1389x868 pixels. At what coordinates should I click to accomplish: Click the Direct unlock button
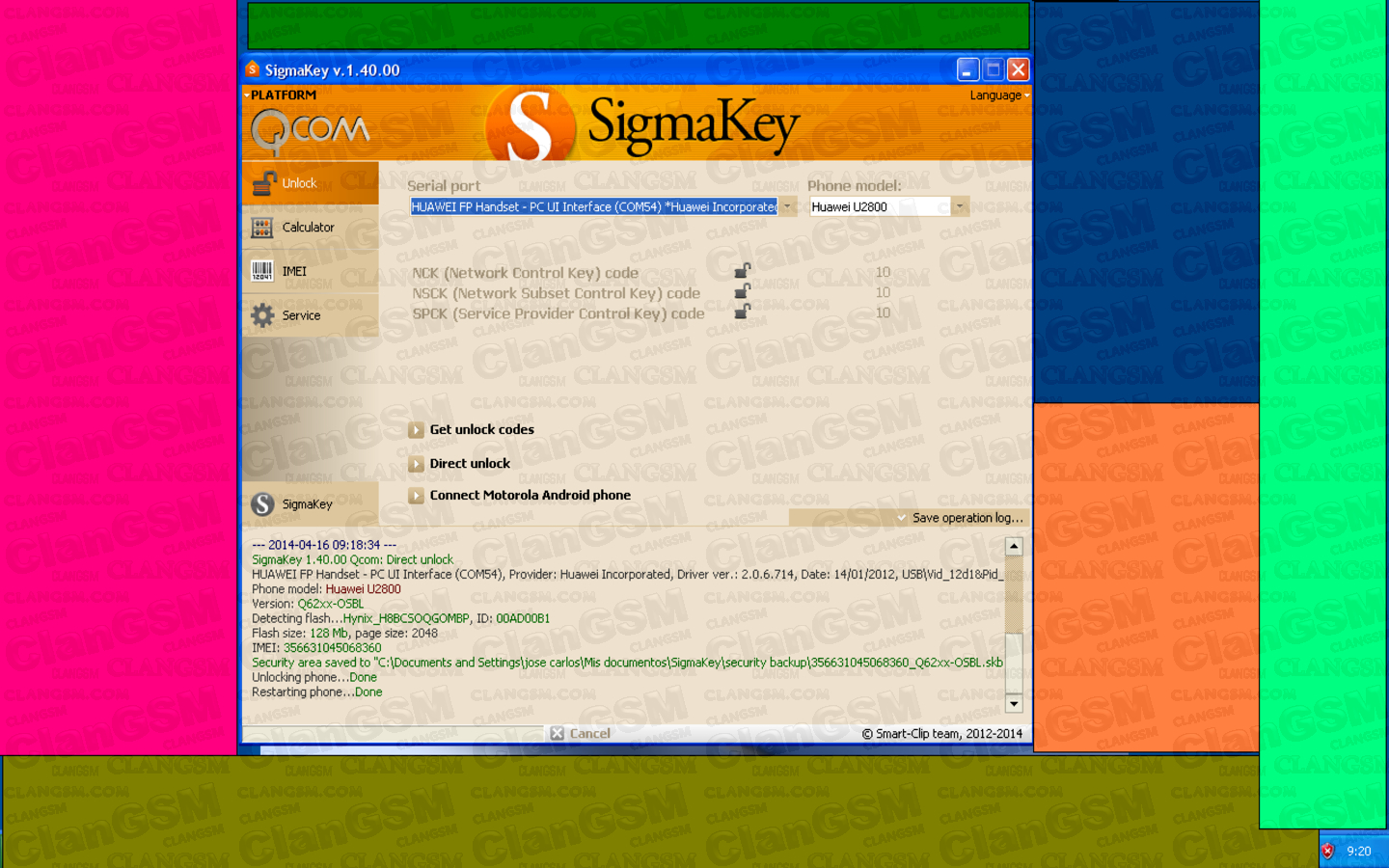tap(470, 464)
